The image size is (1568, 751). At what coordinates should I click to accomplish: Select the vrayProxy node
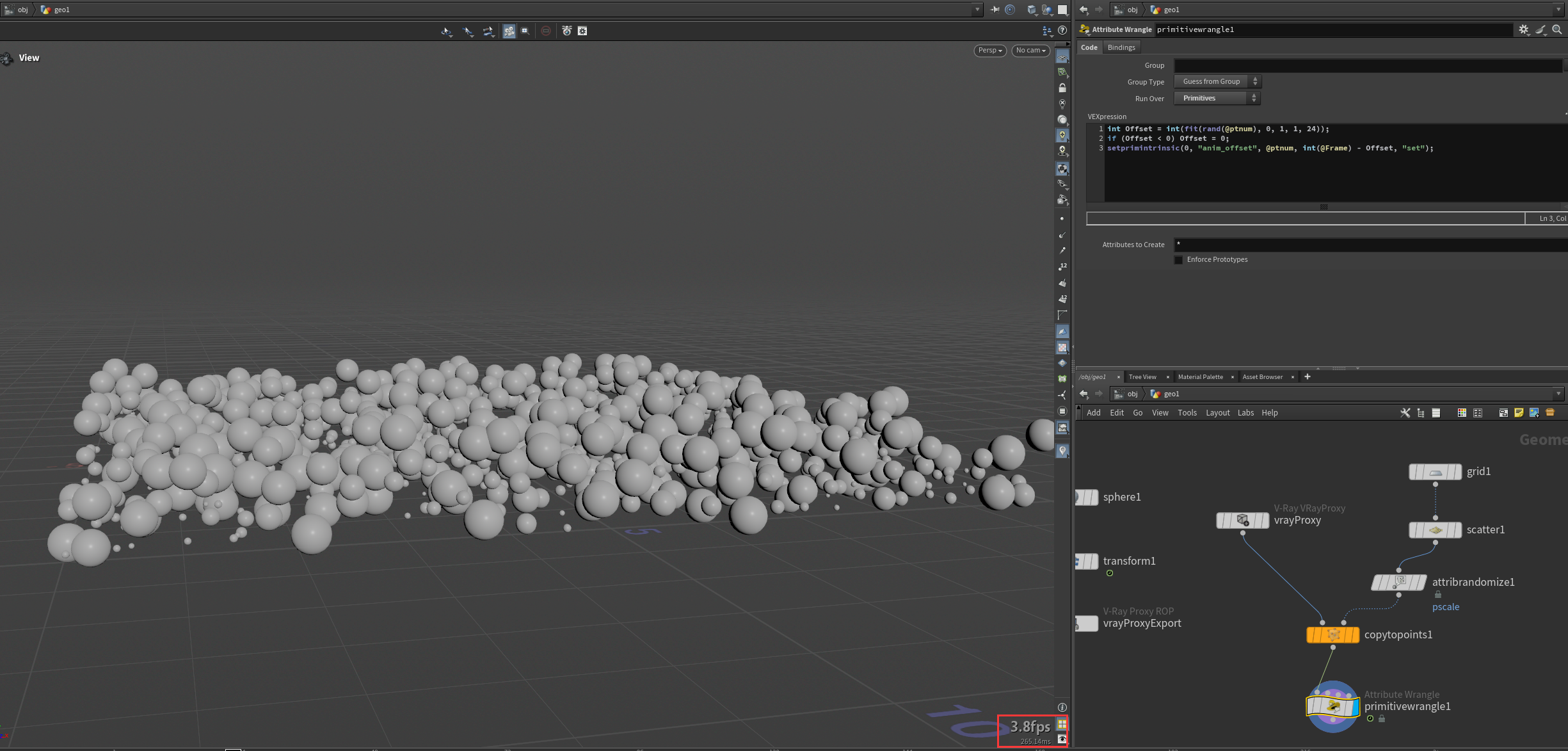click(1242, 521)
